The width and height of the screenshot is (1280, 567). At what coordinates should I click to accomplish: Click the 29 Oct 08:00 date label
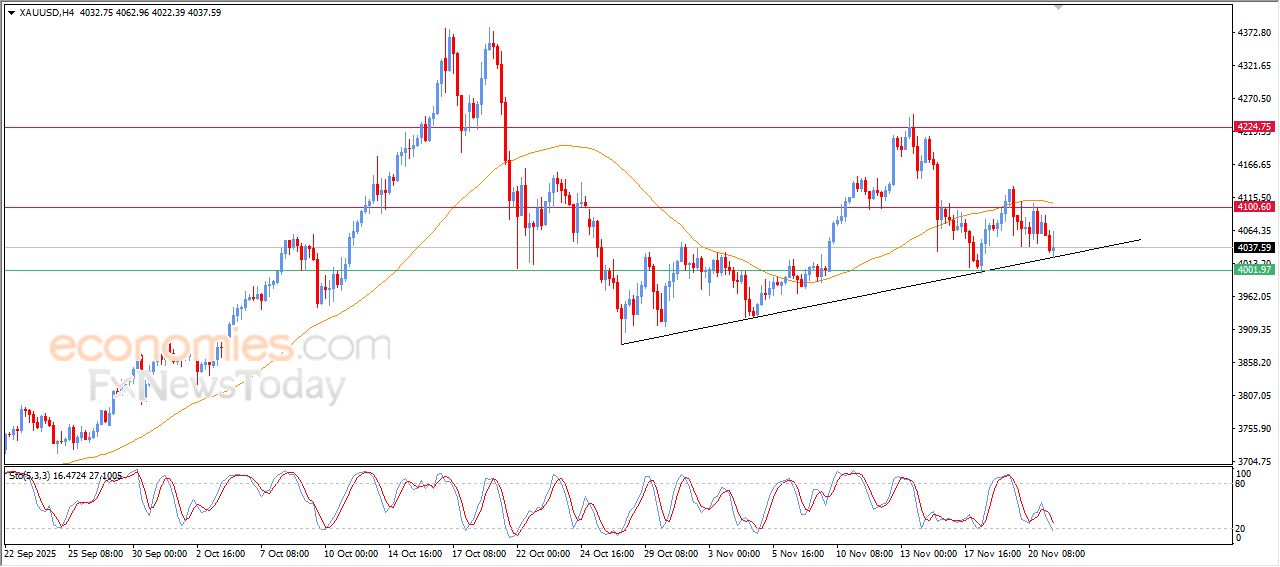(x=671, y=553)
